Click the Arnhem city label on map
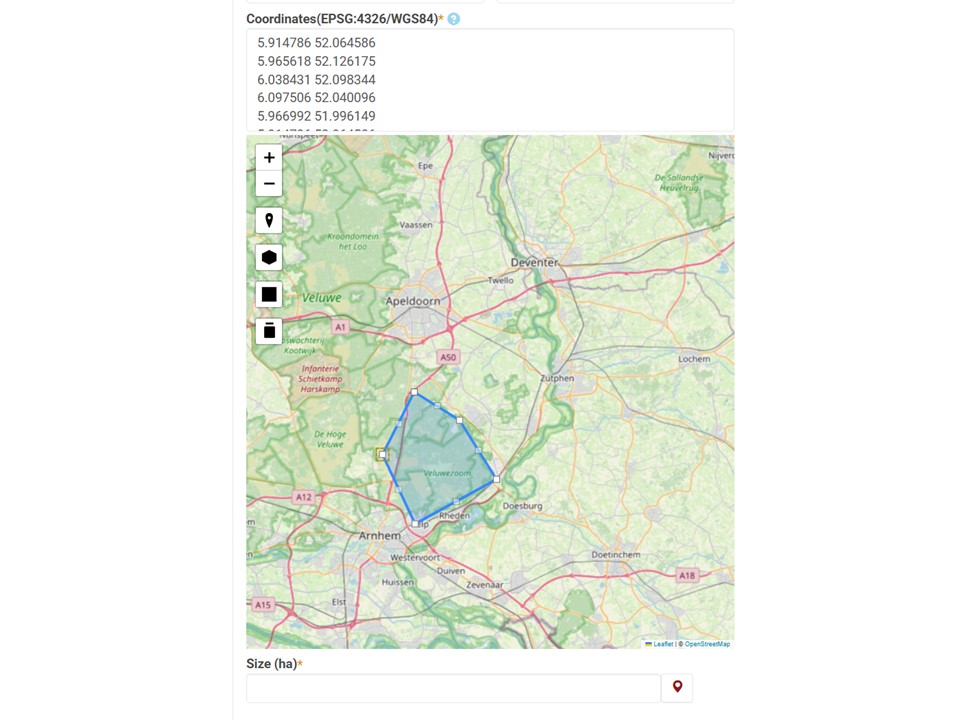976x720 pixels. [x=380, y=536]
